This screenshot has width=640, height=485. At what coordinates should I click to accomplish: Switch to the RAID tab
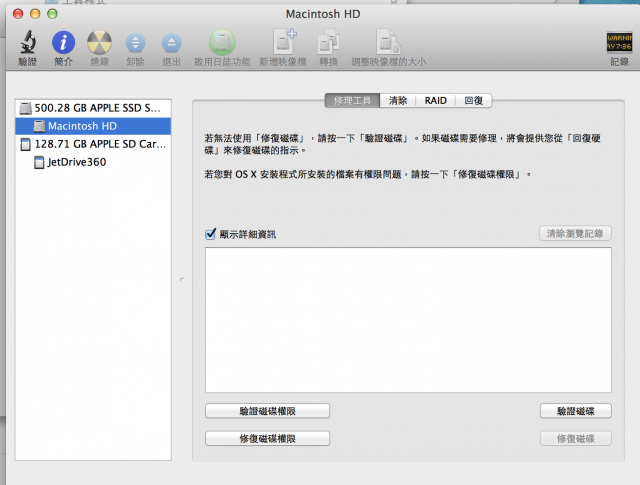coord(436,100)
